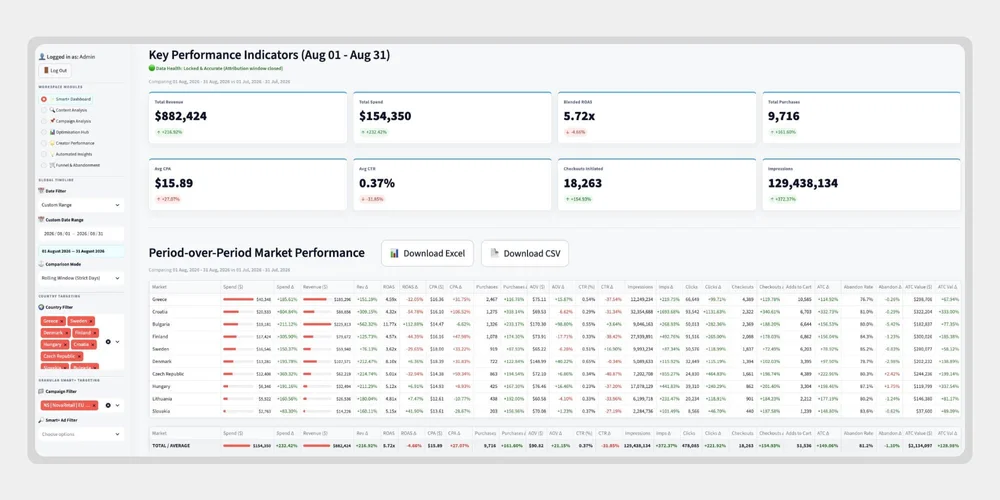Image resolution: width=1000 pixels, height=500 pixels.
Task: Clear all countries with the Country Filter clear icon
Action: click(x=108, y=342)
